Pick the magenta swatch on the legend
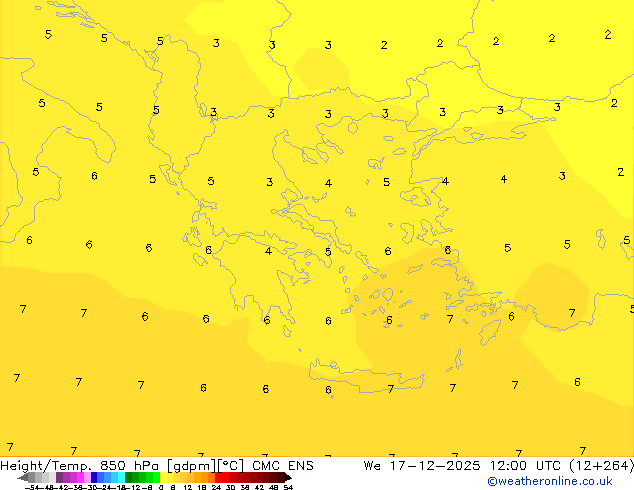Viewport: 634px width, 490px height. tap(80, 477)
